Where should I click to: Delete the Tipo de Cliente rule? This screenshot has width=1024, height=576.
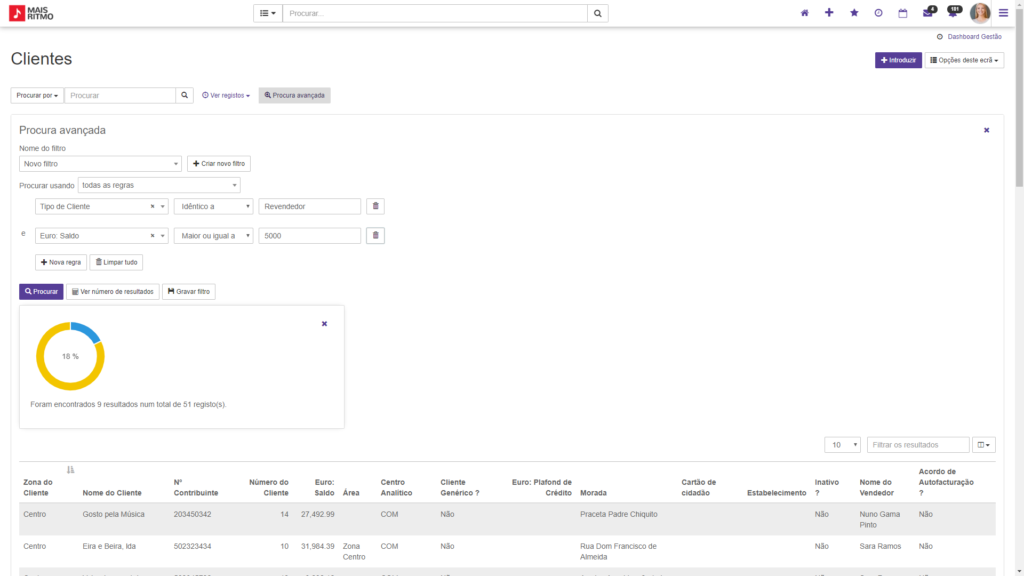(375, 206)
